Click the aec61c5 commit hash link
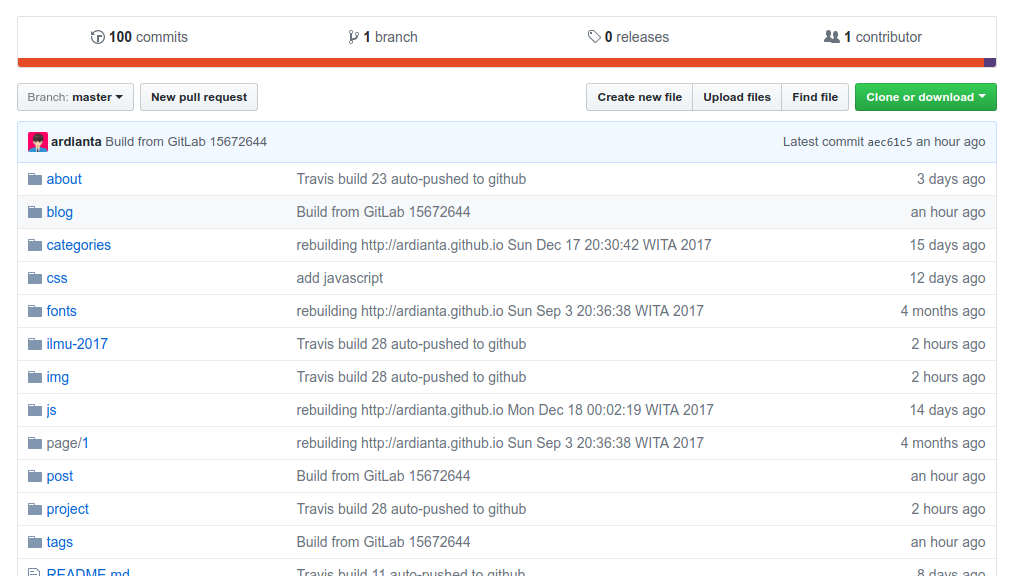This screenshot has width=1018, height=576. (890, 142)
